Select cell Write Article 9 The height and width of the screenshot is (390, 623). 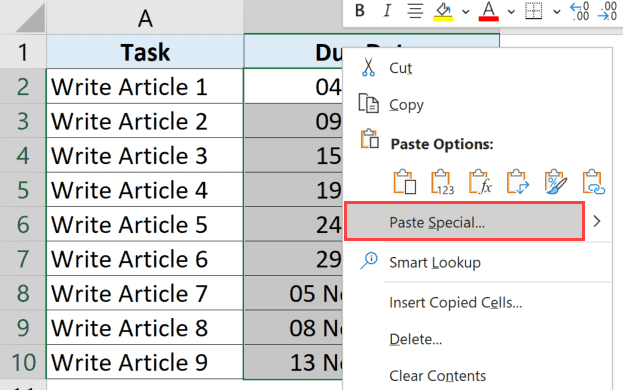pos(145,362)
